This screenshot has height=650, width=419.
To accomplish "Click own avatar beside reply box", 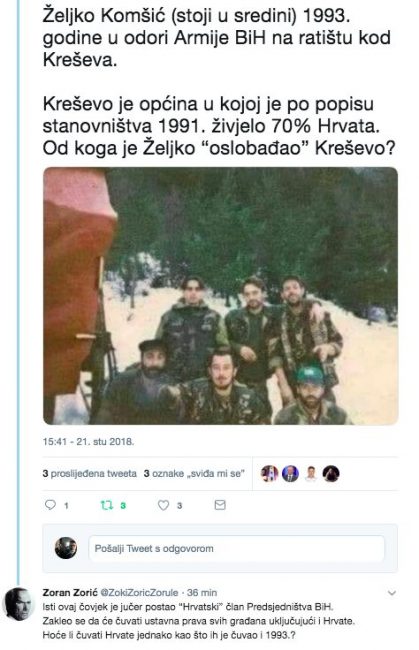I will (66, 548).
